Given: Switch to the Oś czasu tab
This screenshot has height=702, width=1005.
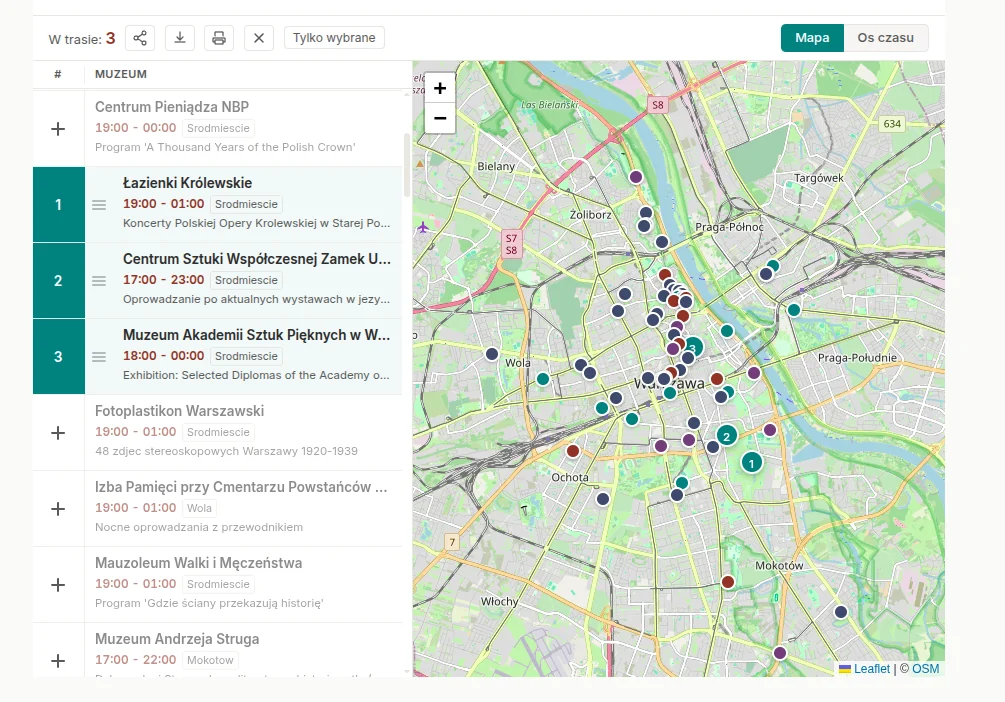Looking at the screenshot, I should (886, 38).
